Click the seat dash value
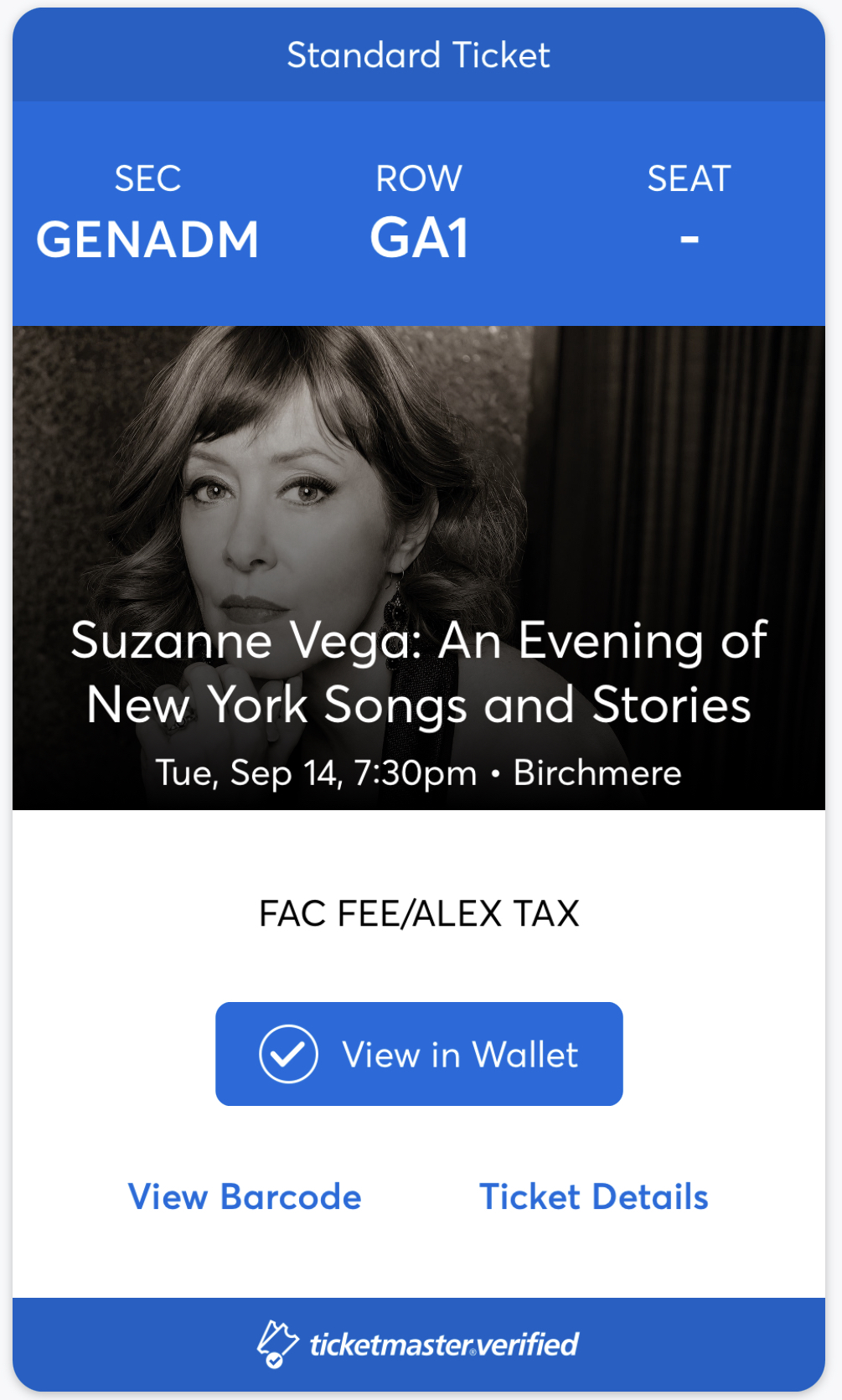The width and height of the screenshot is (842, 1400). point(690,240)
